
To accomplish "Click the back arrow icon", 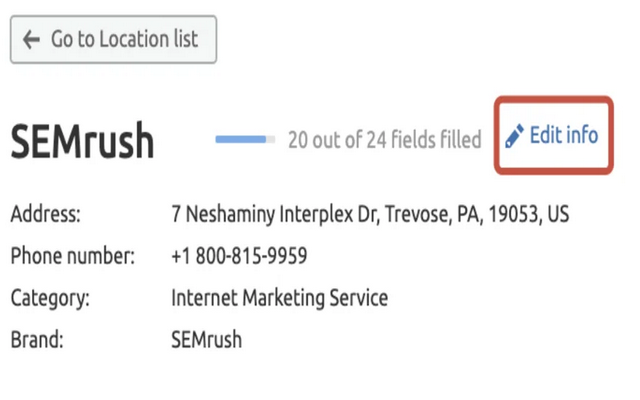I will pos(31,40).
